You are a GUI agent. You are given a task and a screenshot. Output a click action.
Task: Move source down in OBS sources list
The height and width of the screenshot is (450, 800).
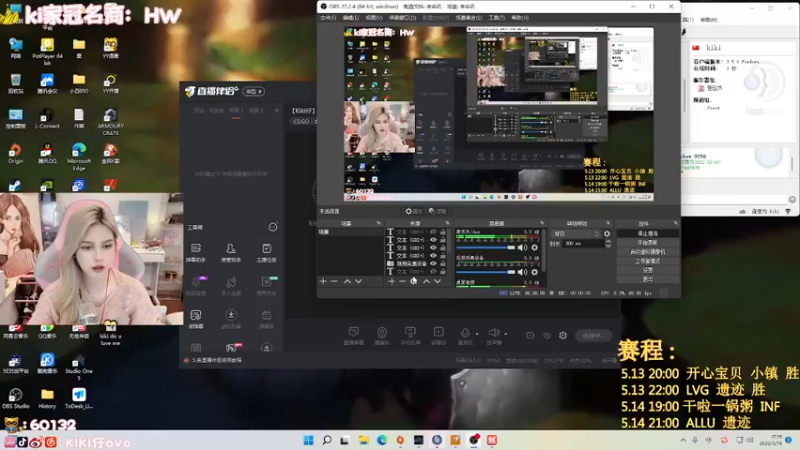(438, 281)
